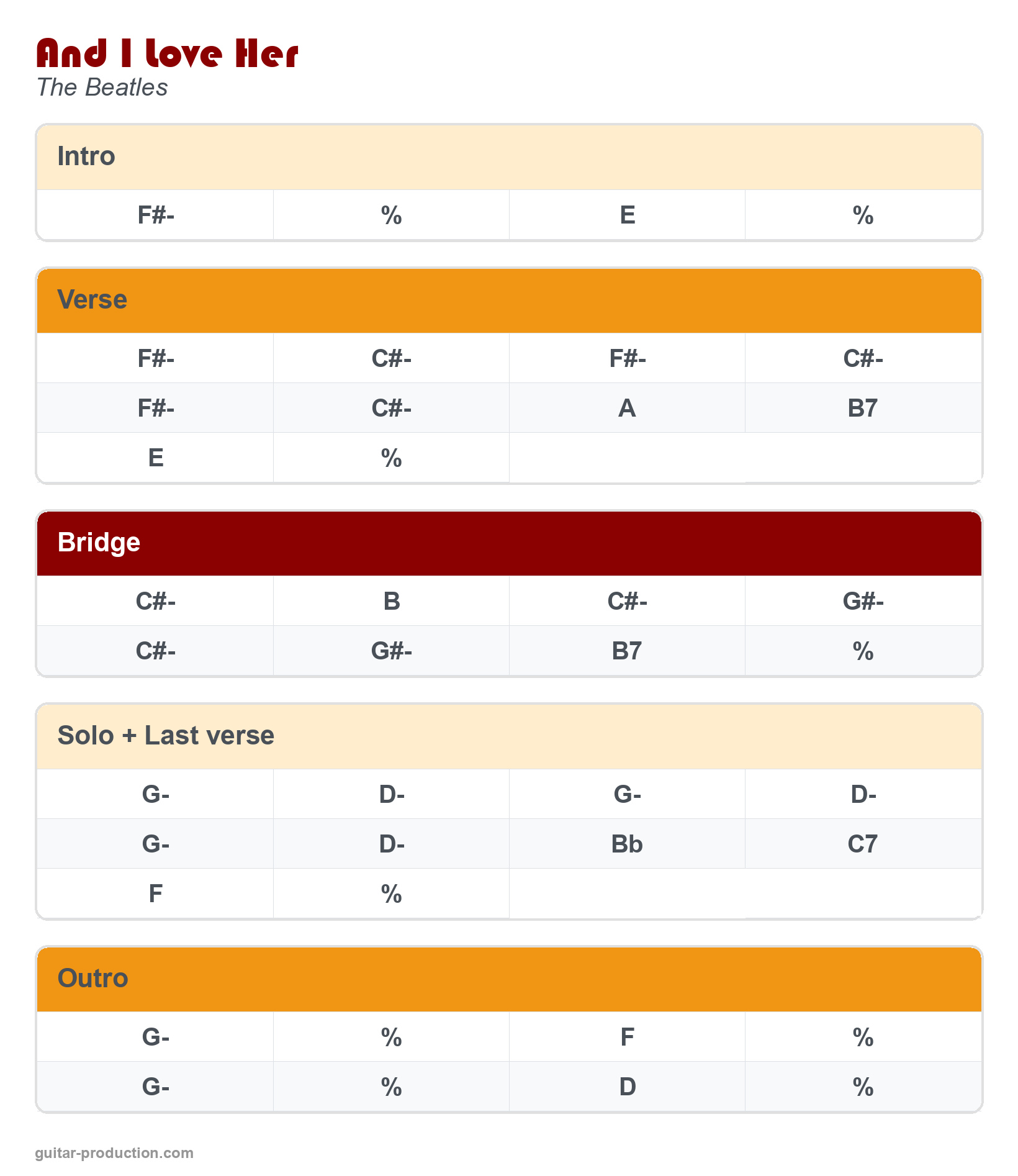Click the E chord in the Verse
1018x1176 pixels.
pos(156,458)
